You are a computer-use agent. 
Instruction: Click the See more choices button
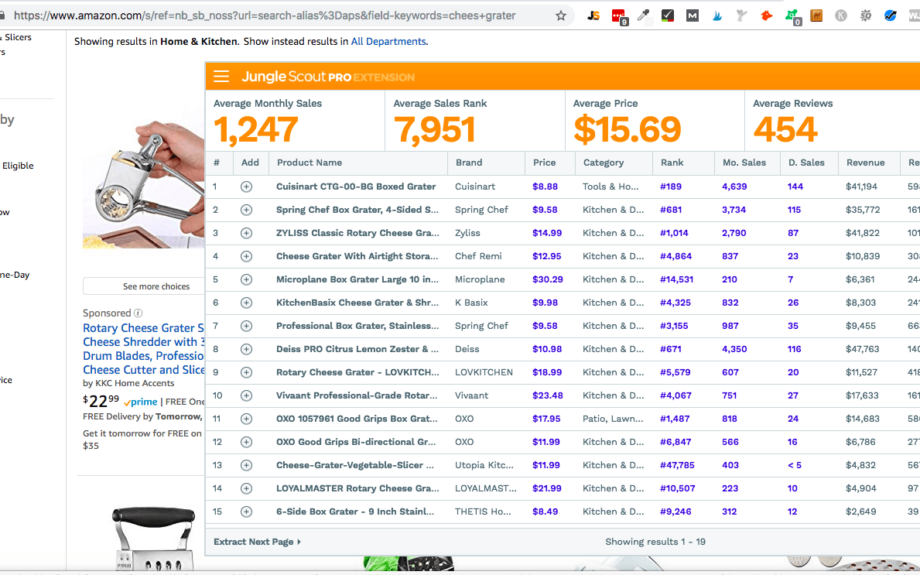coord(144,286)
